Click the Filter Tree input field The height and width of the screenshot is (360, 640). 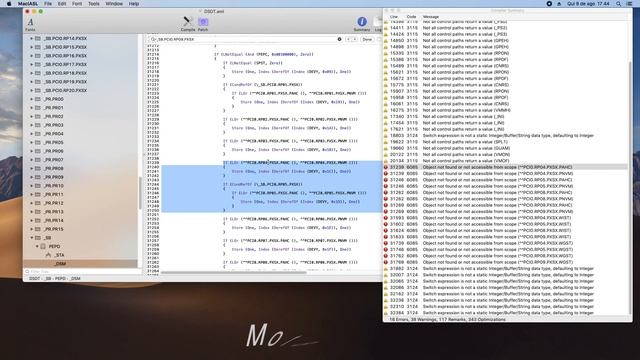click(82, 271)
